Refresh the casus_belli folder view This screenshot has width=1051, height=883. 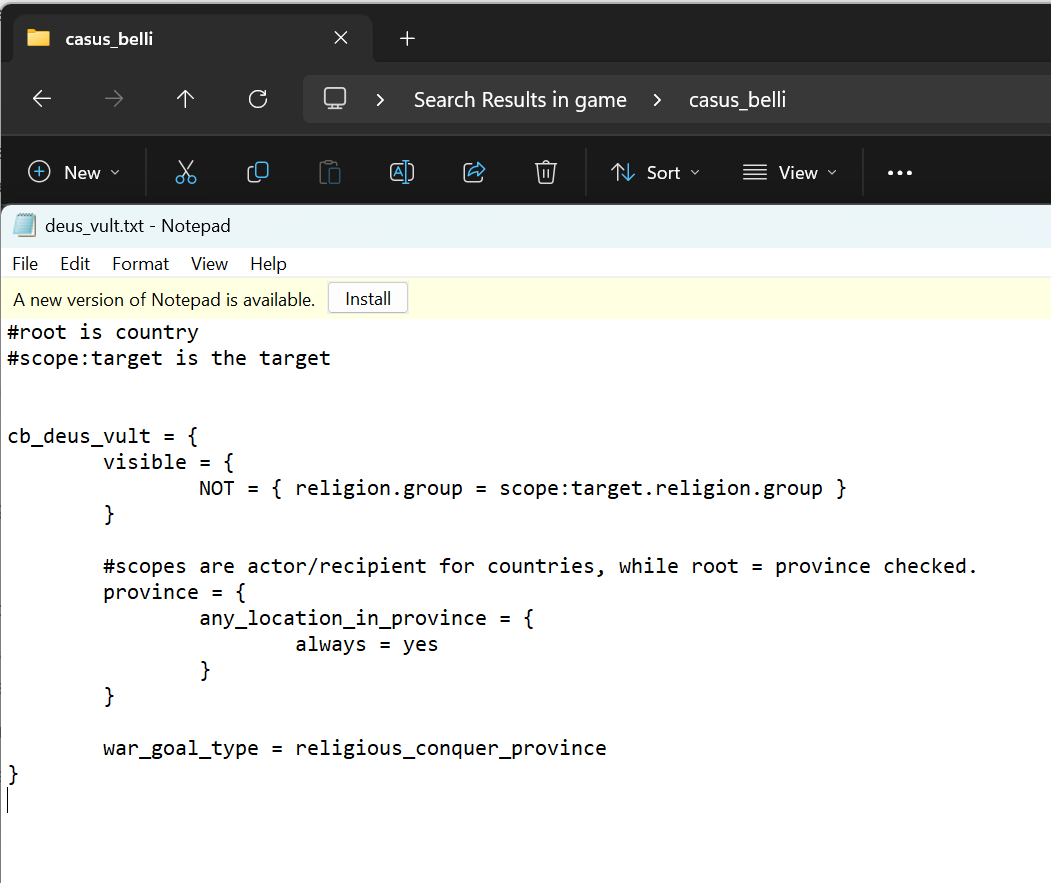tap(258, 99)
